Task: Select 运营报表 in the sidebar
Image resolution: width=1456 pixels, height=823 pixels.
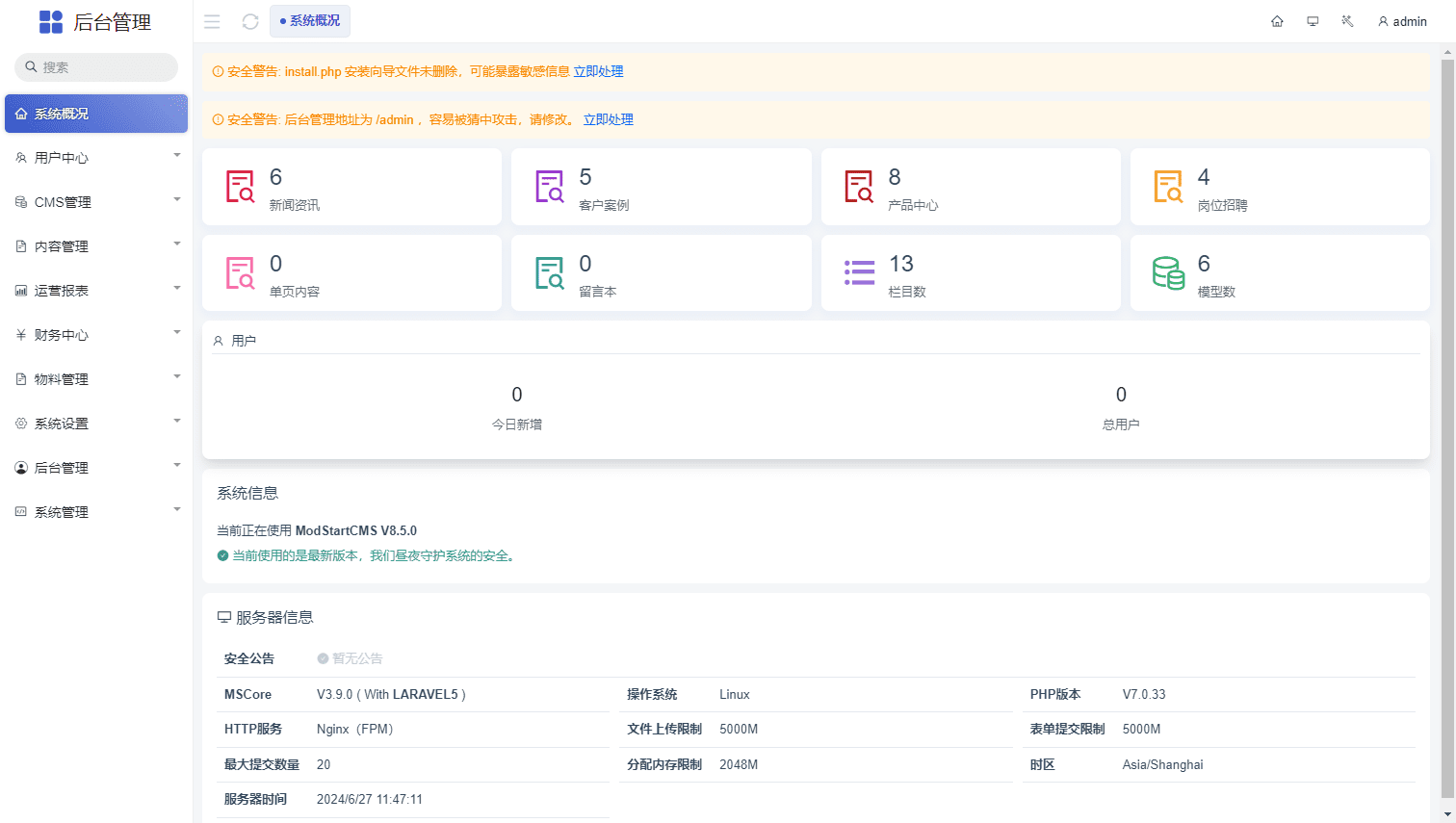Action: [x=96, y=290]
